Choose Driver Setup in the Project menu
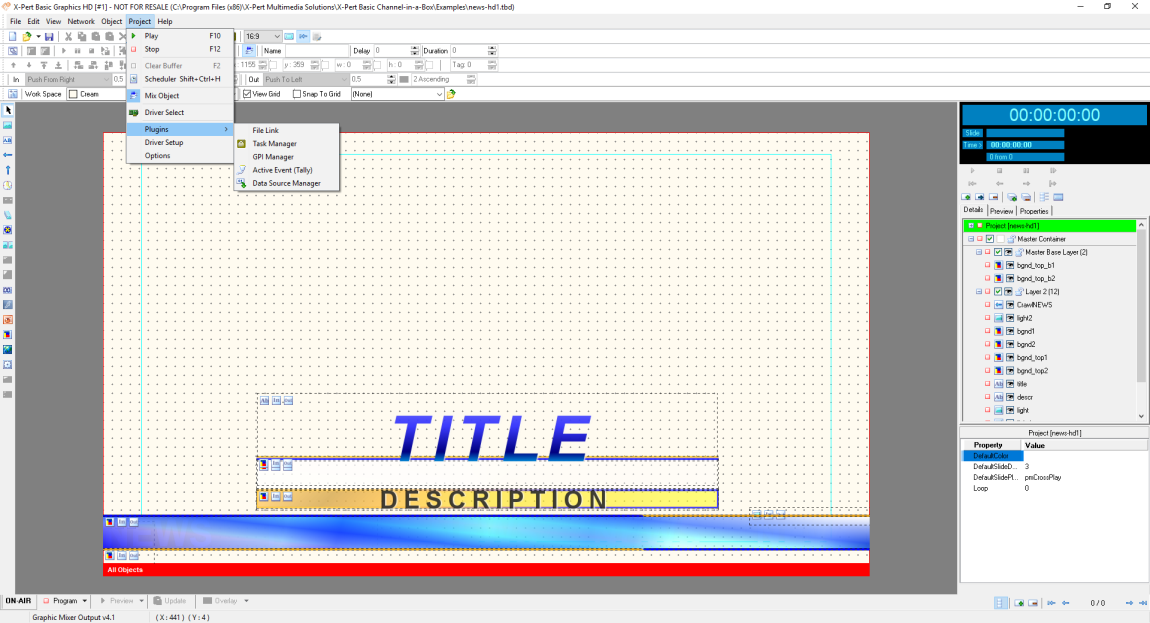 180,142
